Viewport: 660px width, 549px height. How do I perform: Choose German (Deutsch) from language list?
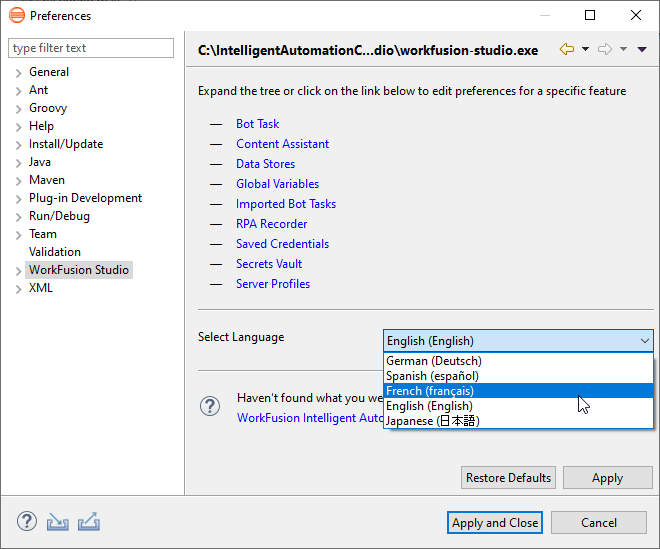pos(518,361)
